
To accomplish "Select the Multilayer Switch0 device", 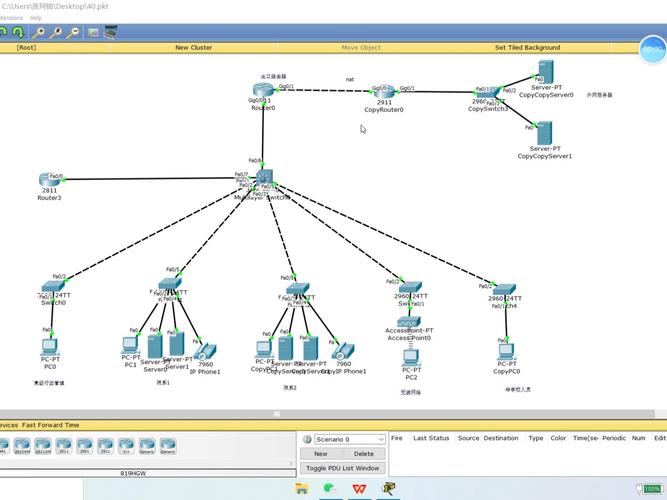I will [x=264, y=180].
